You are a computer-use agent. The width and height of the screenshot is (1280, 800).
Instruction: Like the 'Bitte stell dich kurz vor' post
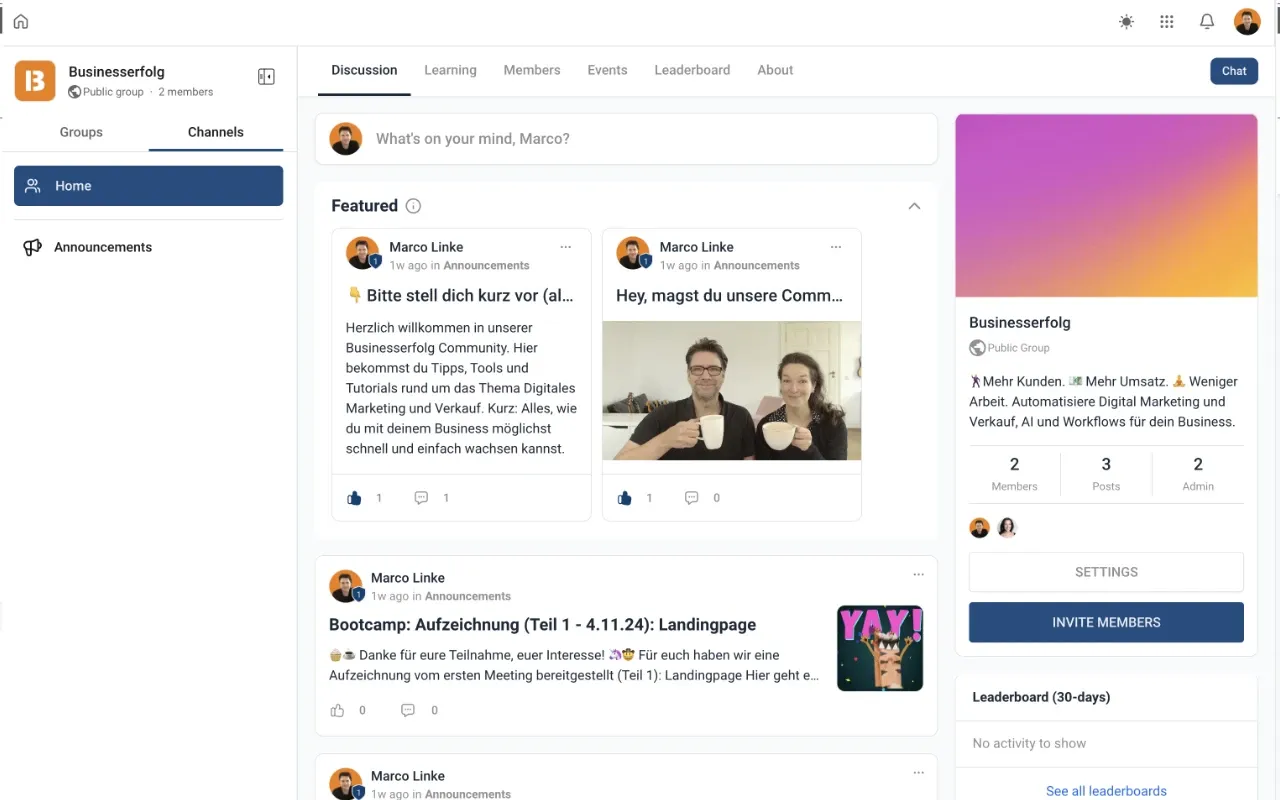tap(353, 497)
